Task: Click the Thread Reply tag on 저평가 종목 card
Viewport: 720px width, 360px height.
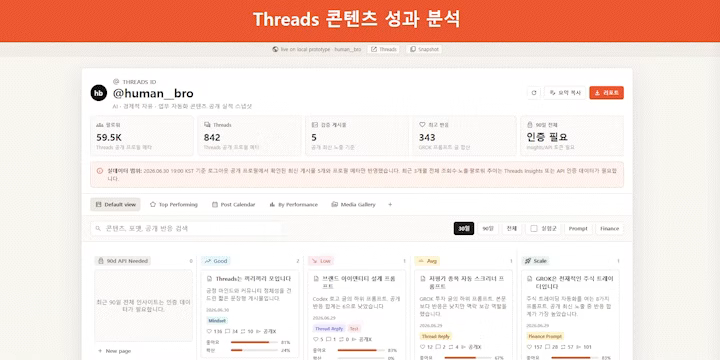Action: click(x=436, y=336)
